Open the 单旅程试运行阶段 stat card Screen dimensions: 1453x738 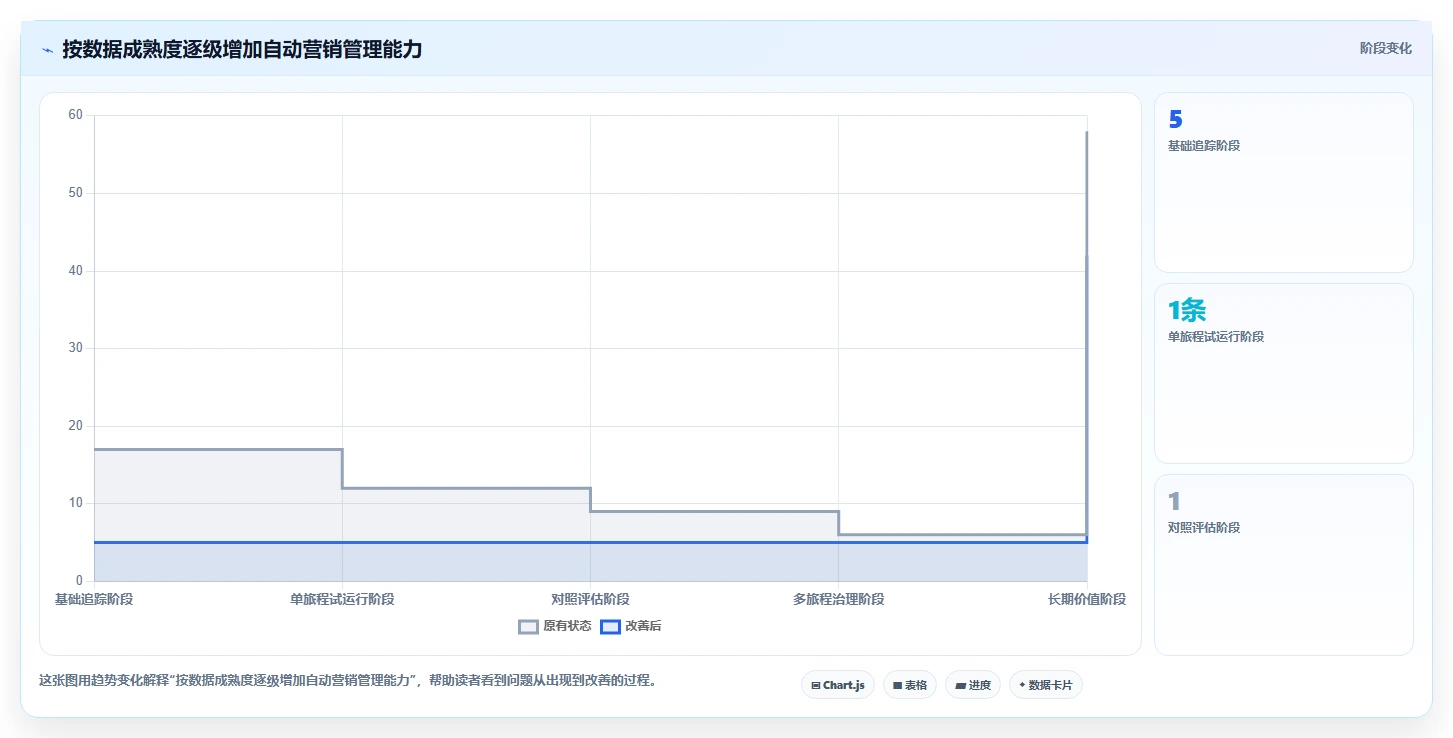[1284, 373]
